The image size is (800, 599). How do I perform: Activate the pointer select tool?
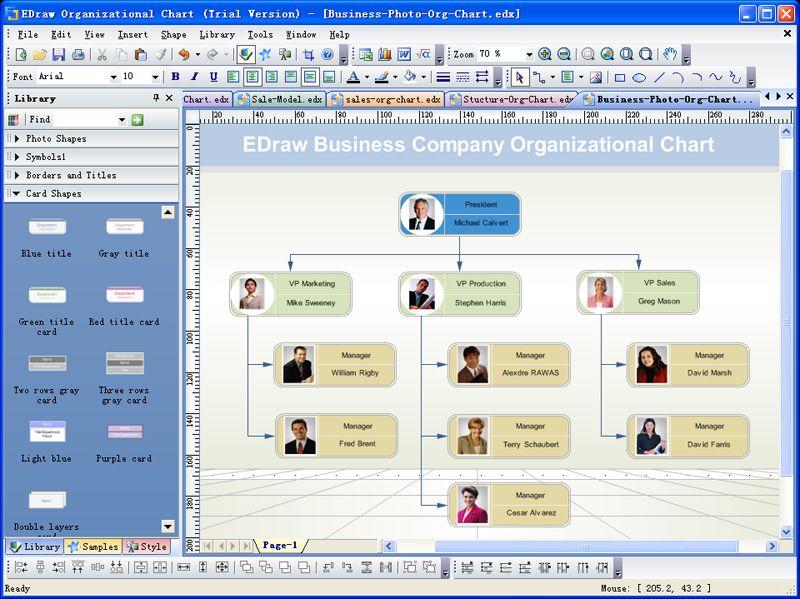pyautogui.click(x=519, y=78)
